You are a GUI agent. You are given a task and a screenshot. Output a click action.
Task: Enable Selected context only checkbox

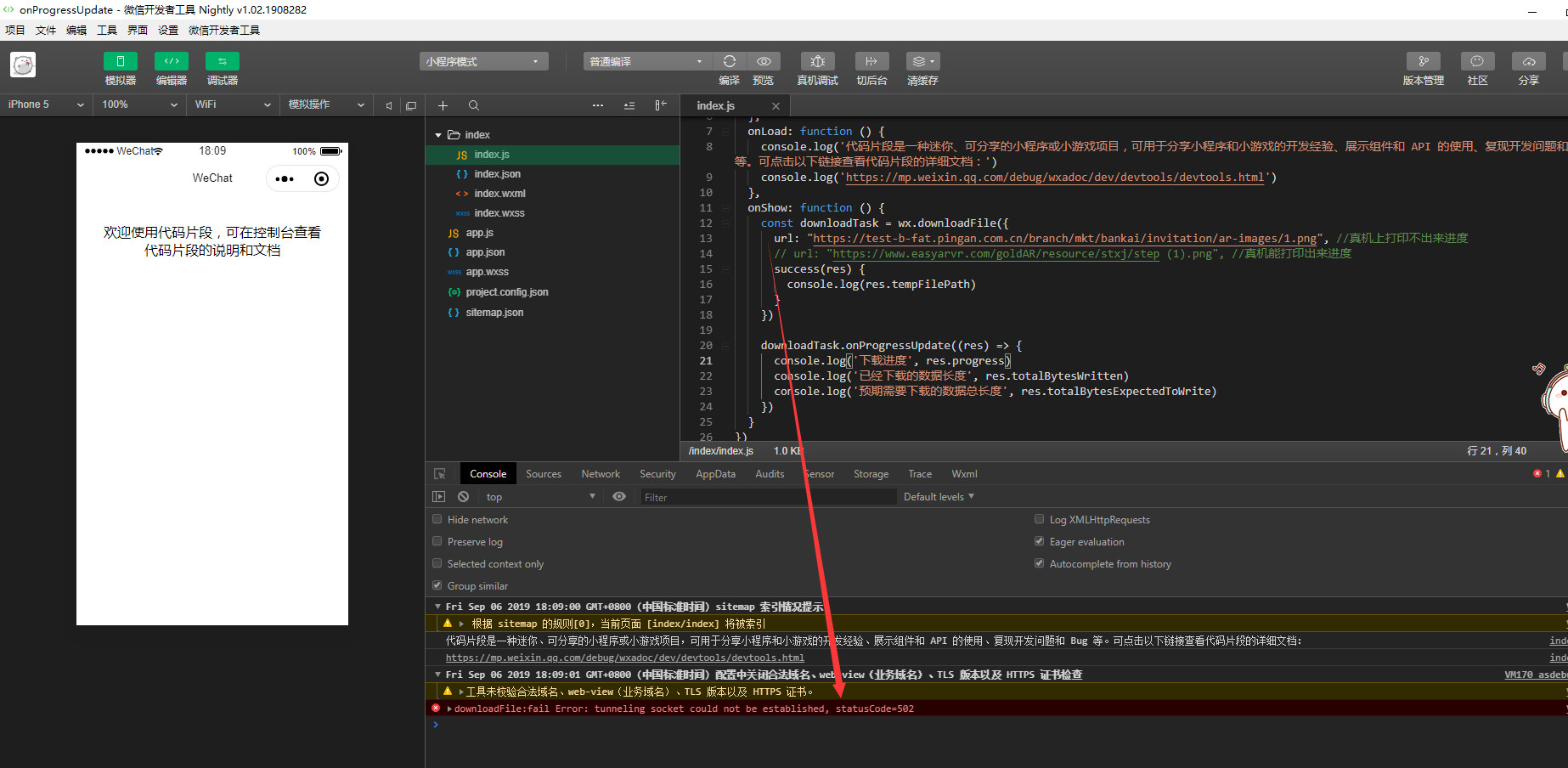(437, 563)
